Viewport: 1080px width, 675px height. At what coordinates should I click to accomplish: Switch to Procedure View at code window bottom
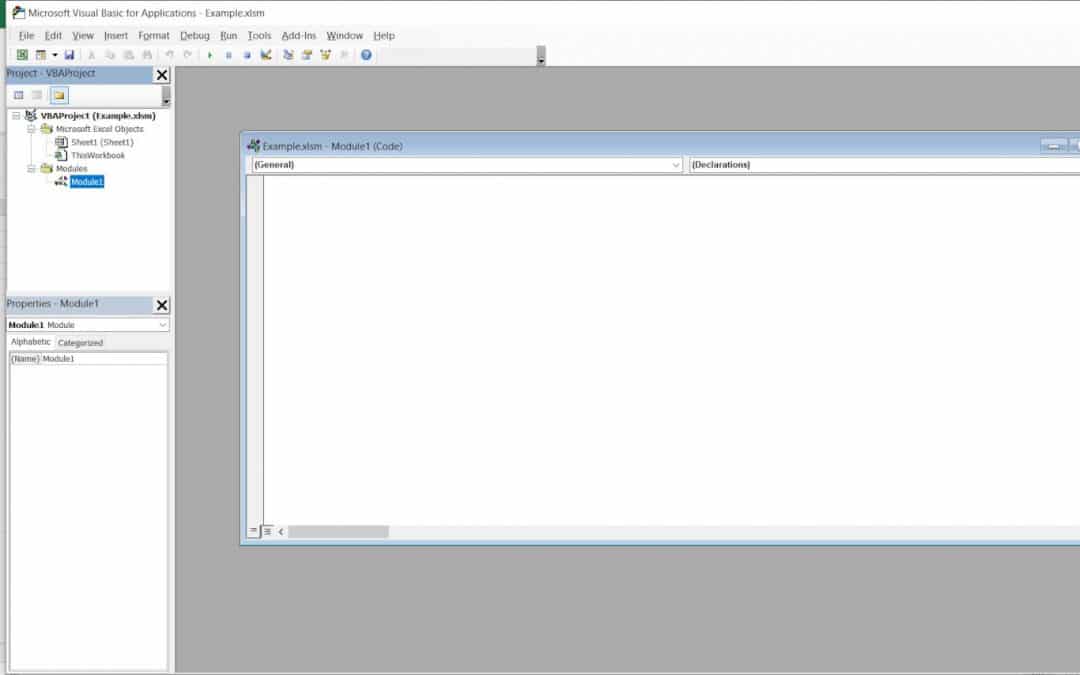pos(253,532)
